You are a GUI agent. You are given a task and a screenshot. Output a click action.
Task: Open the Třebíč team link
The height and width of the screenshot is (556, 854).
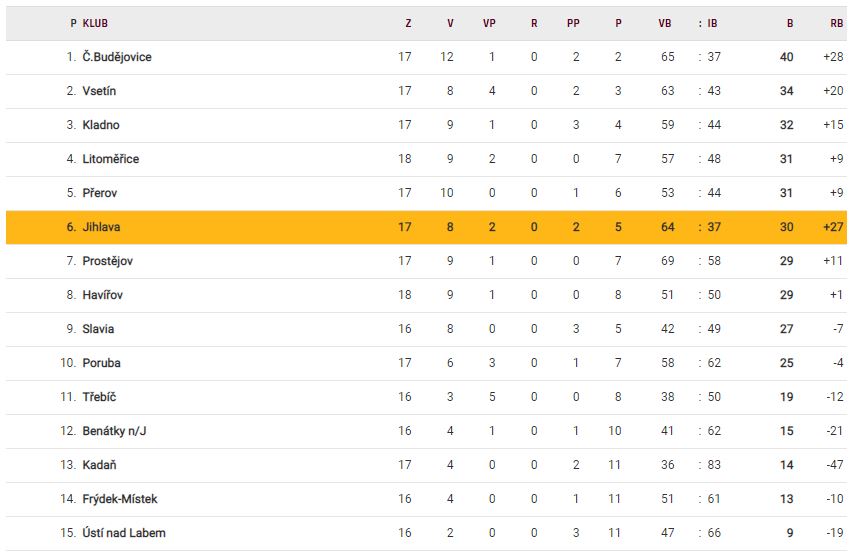click(99, 397)
